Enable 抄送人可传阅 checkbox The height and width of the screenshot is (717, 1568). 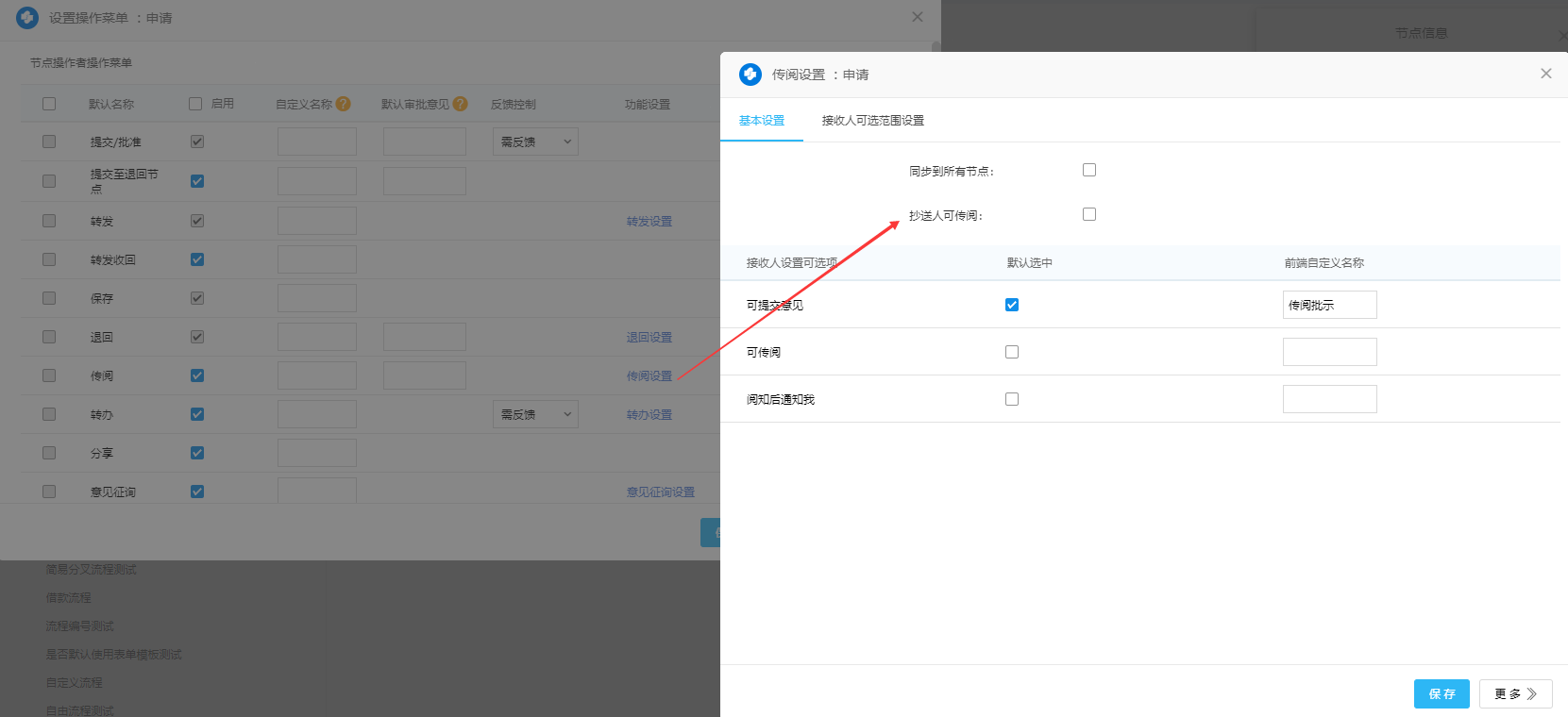click(x=1089, y=214)
